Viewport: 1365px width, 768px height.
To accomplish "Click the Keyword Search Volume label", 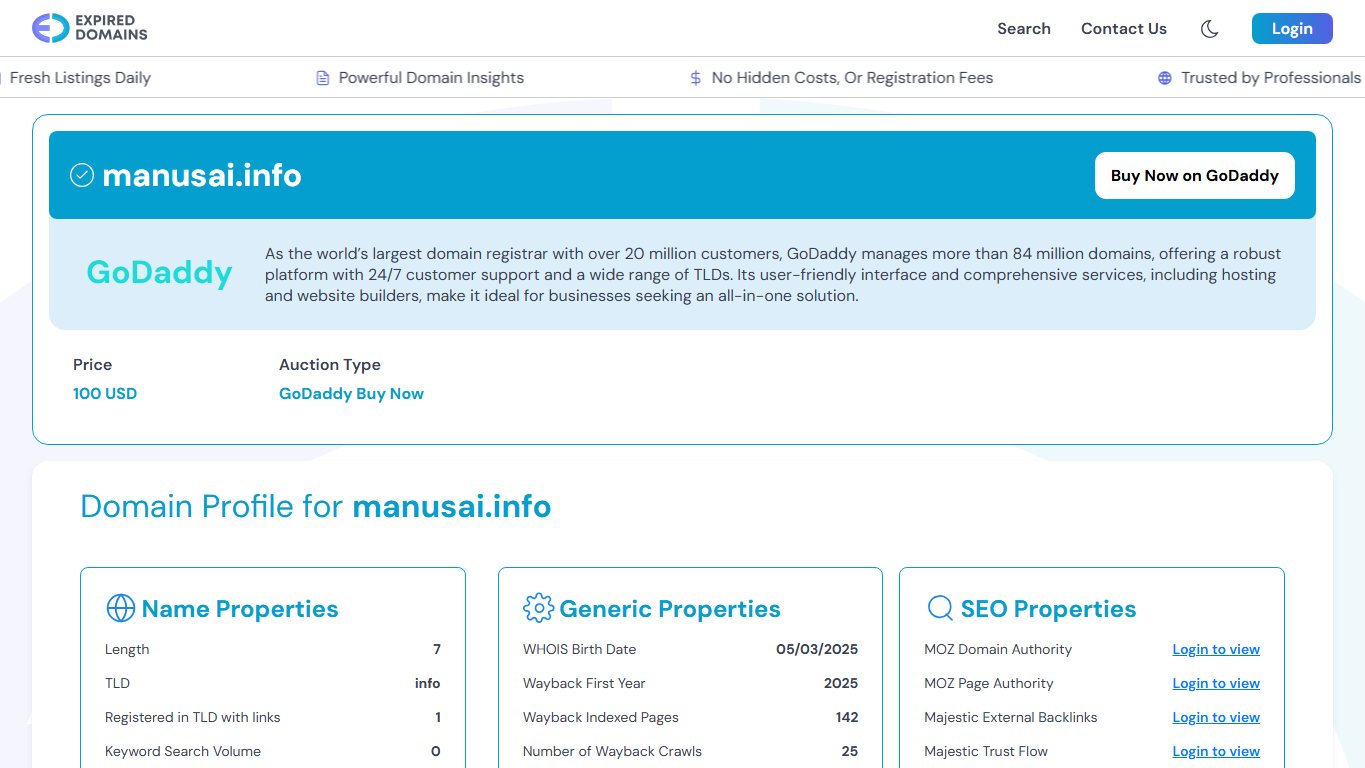I will 183,751.
